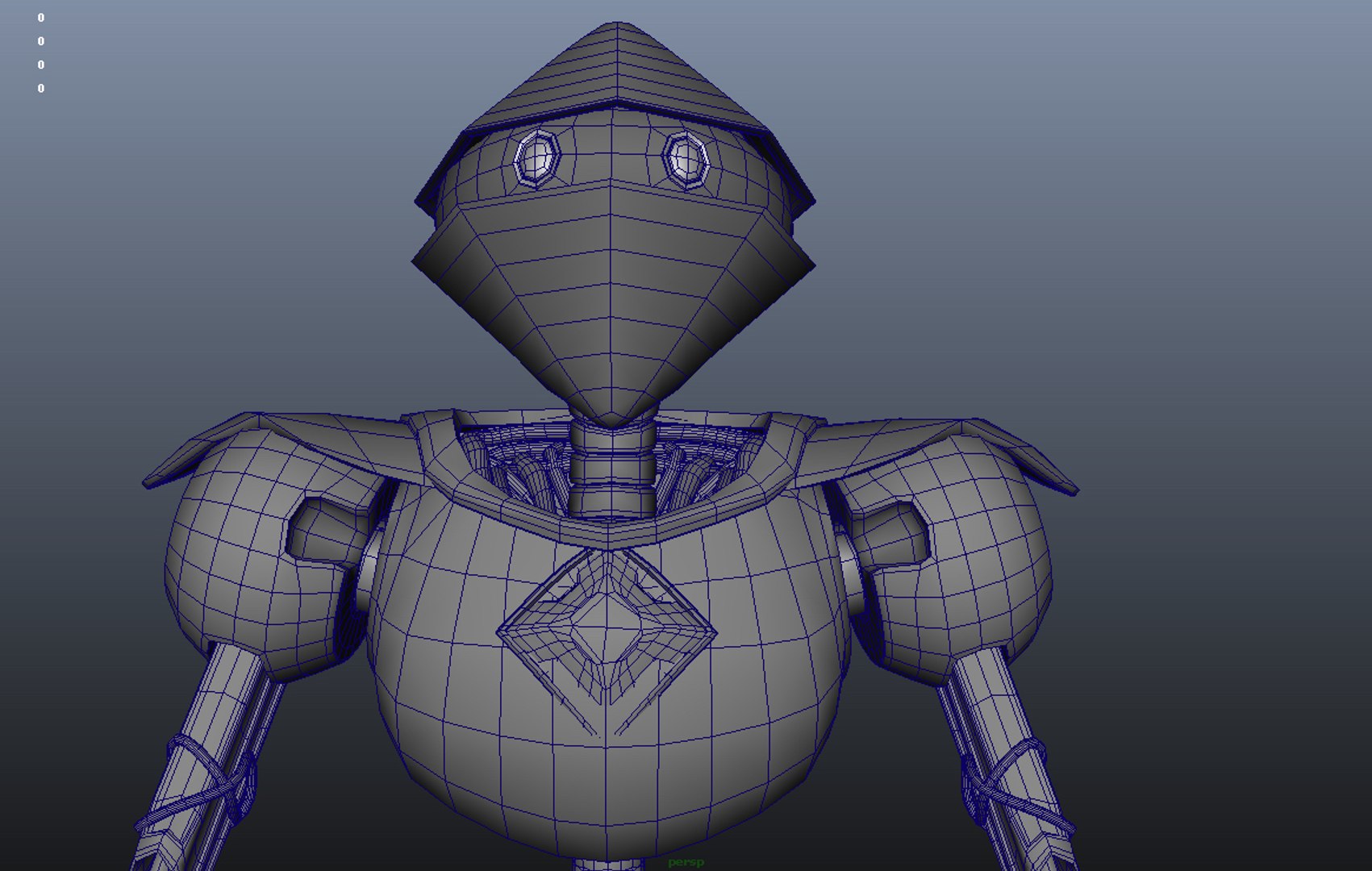
Task: Select the robot's right-side eye ring
Action: [686, 160]
